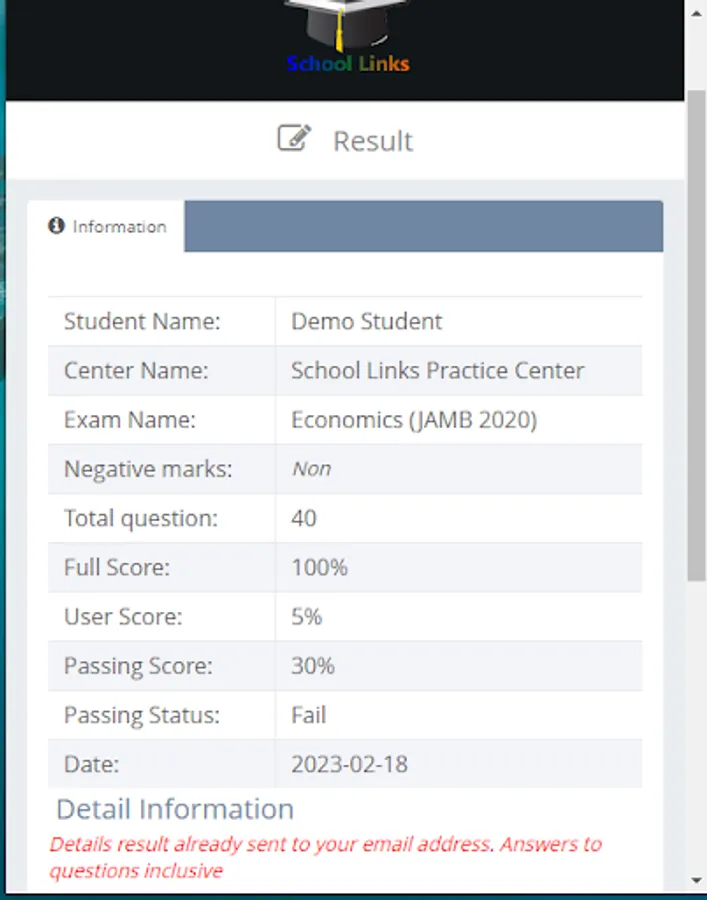Click the blue tab header bar
The width and height of the screenshot is (707, 900).
click(x=423, y=226)
